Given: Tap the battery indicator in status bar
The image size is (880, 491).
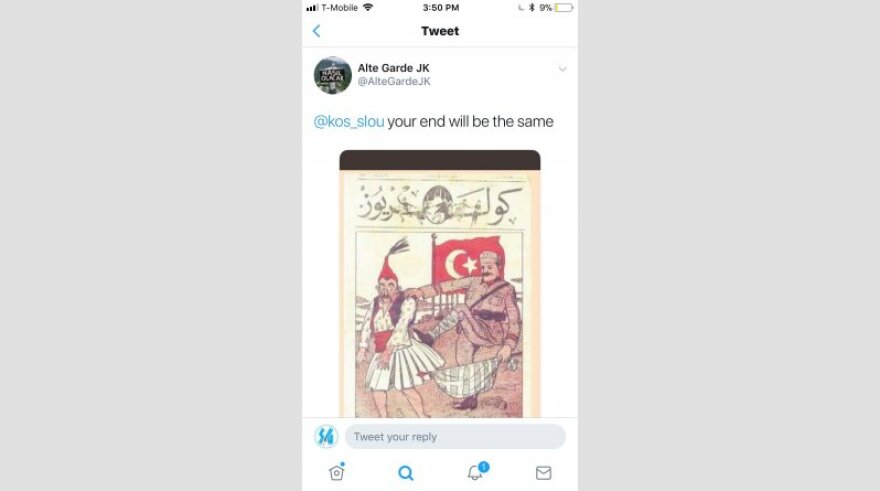Looking at the screenshot, I should click(563, 8).
